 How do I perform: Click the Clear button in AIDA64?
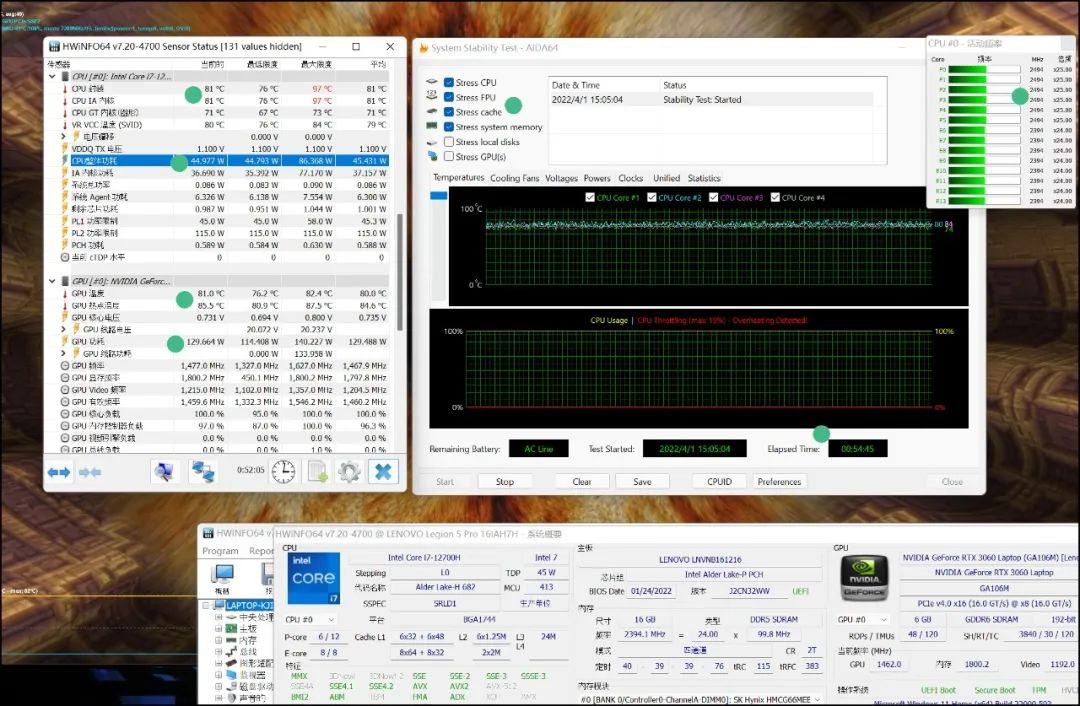(x=582, y=481)
